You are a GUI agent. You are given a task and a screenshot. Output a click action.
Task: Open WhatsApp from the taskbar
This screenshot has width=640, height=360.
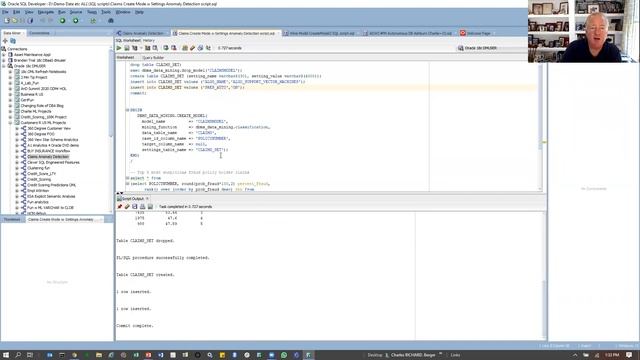[x=284, y=355]
